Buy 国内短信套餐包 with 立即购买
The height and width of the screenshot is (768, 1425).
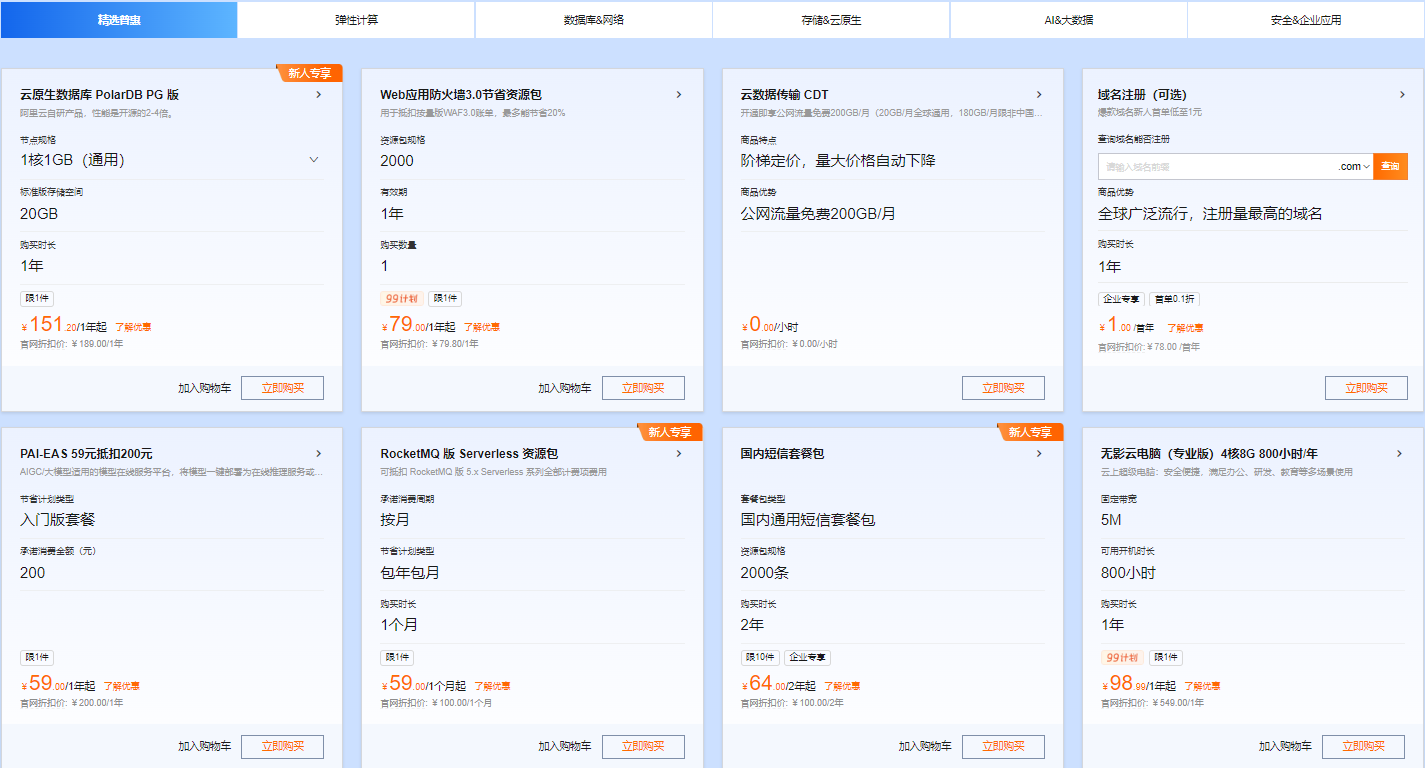coord(1003,746)
